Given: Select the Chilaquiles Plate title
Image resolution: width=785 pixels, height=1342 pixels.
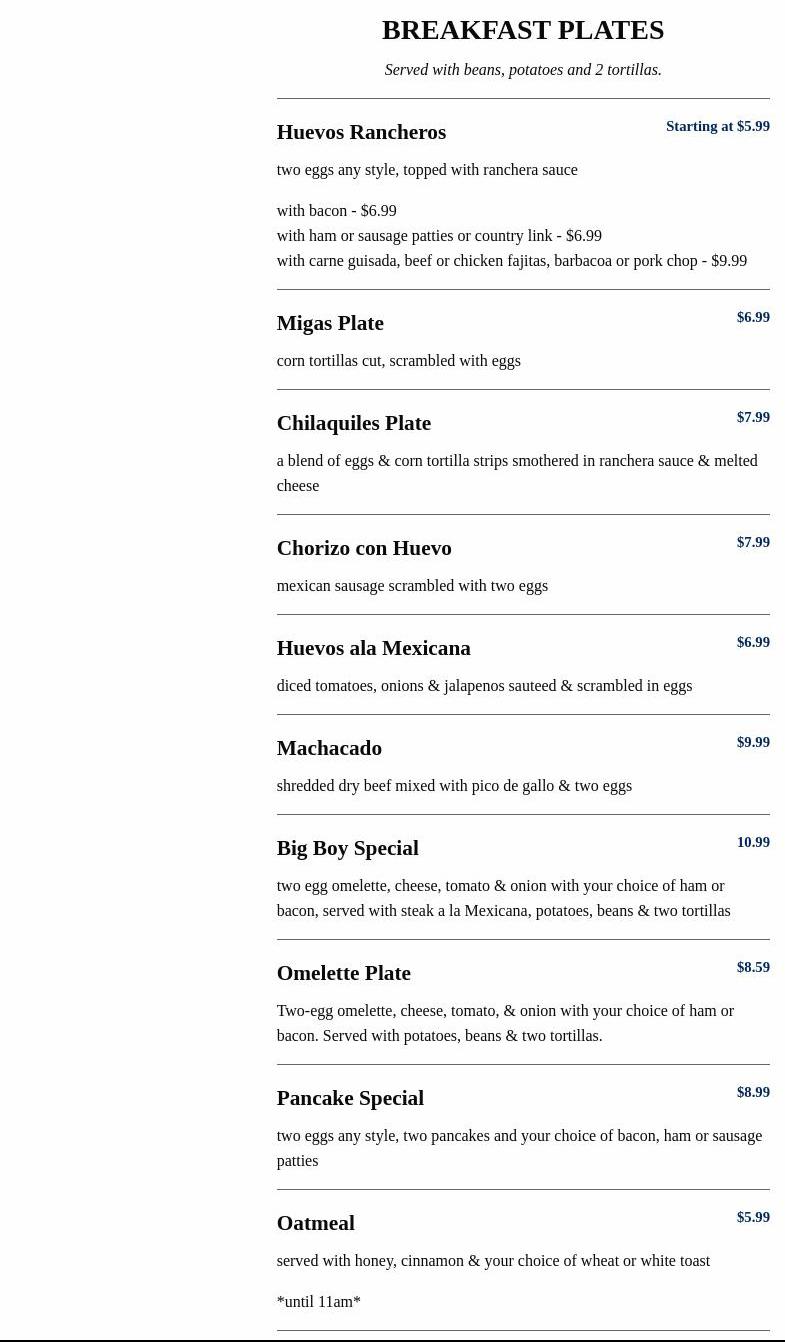Looking at the screenshot, I should point(353,423).
